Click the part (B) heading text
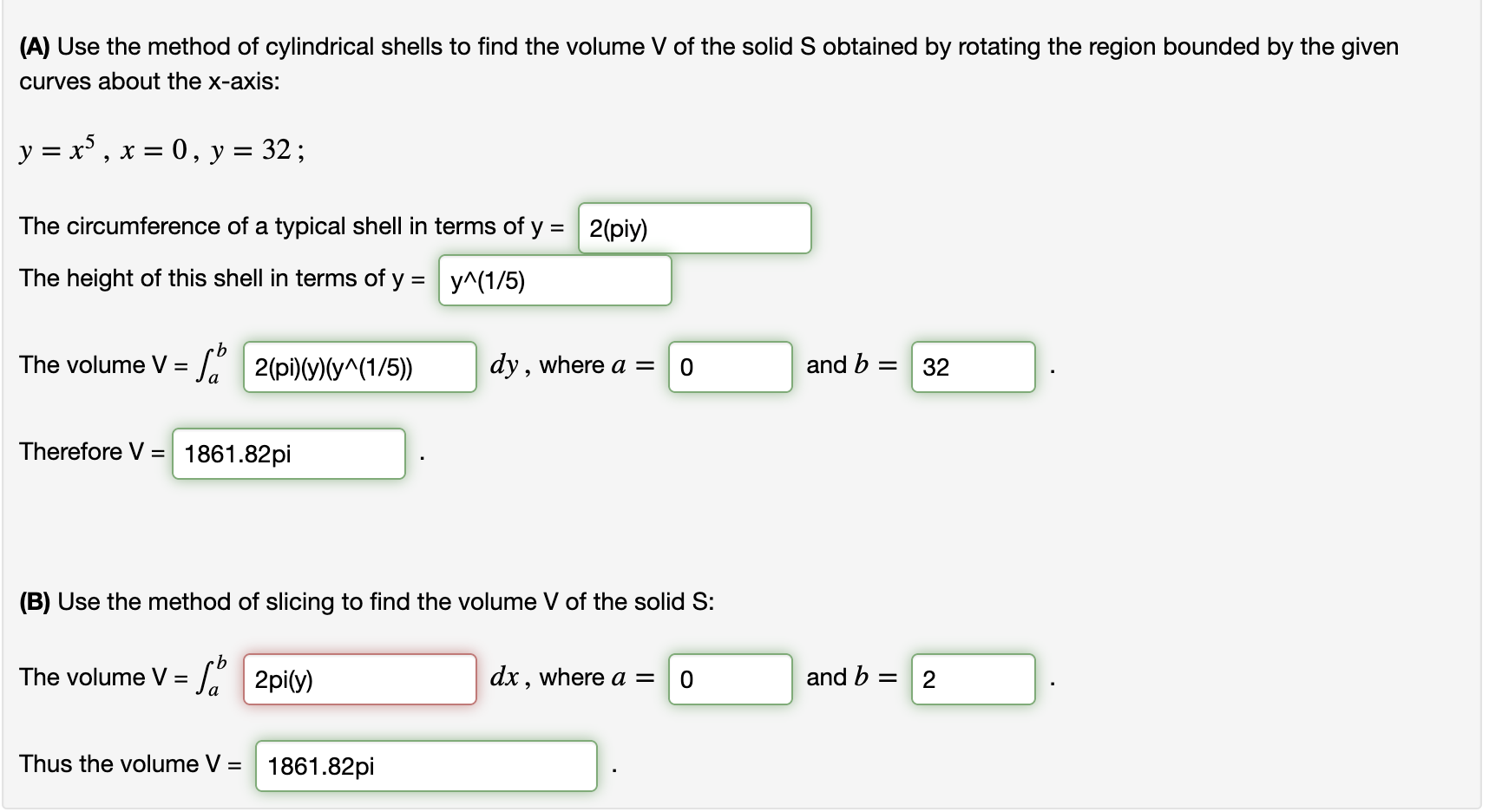The height and width of the screenshot is (812, 1489). 38,601
